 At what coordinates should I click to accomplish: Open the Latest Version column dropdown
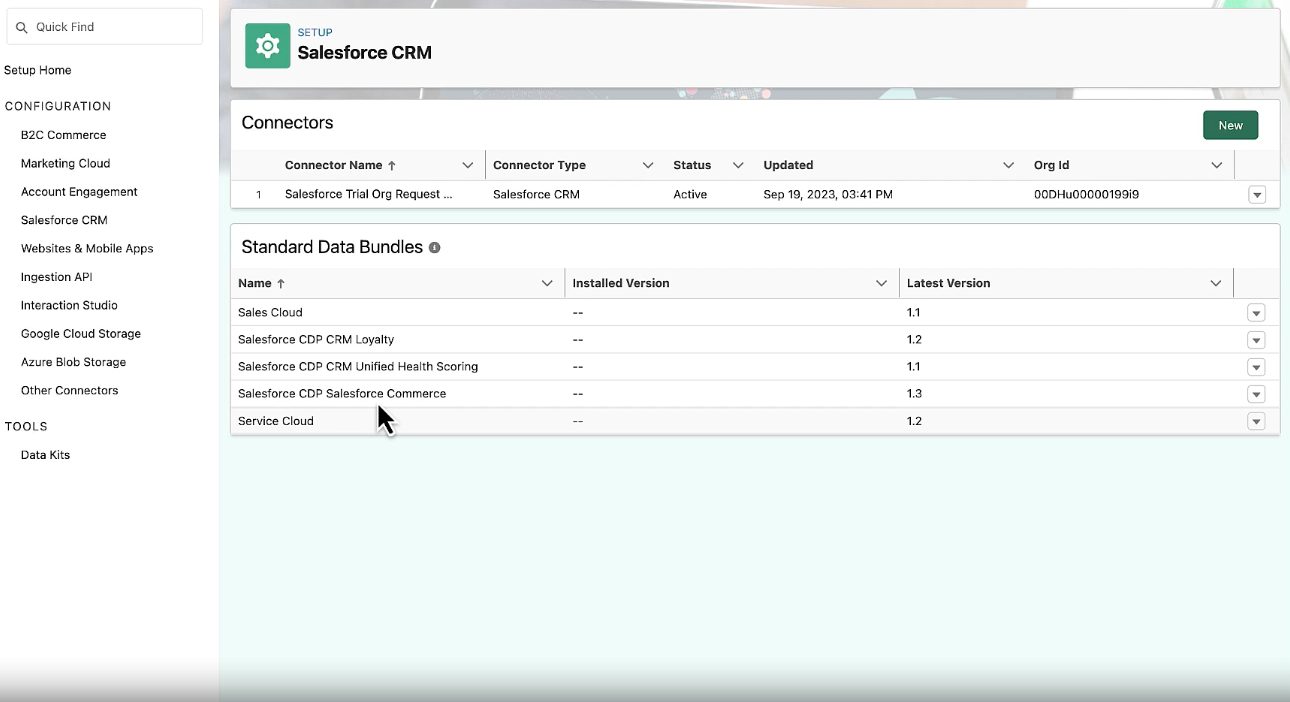(x=1216, y=283)
